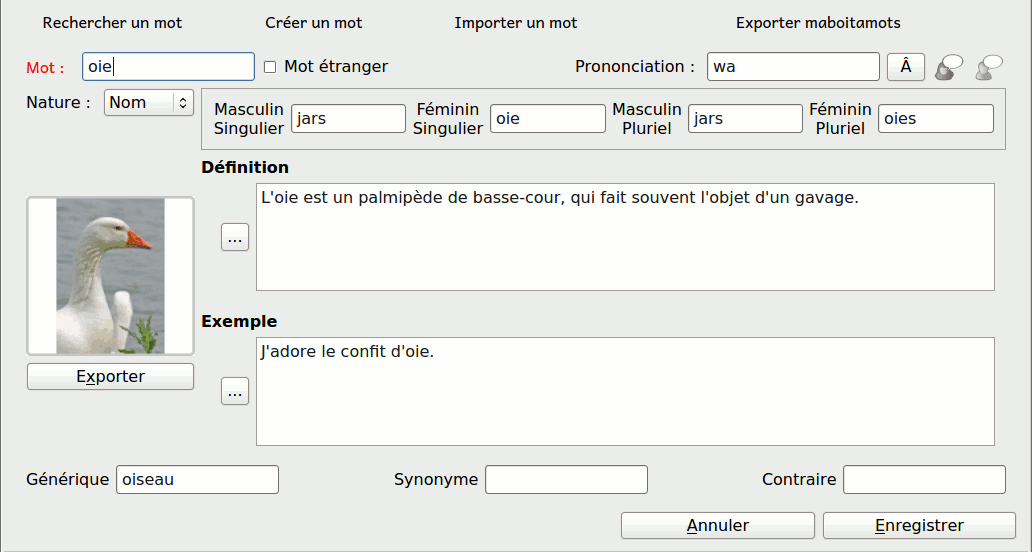This screenshot has width=1032, height=552.
Task: Click the Exporter button under the goose image
Action: [x=110, y=377]
